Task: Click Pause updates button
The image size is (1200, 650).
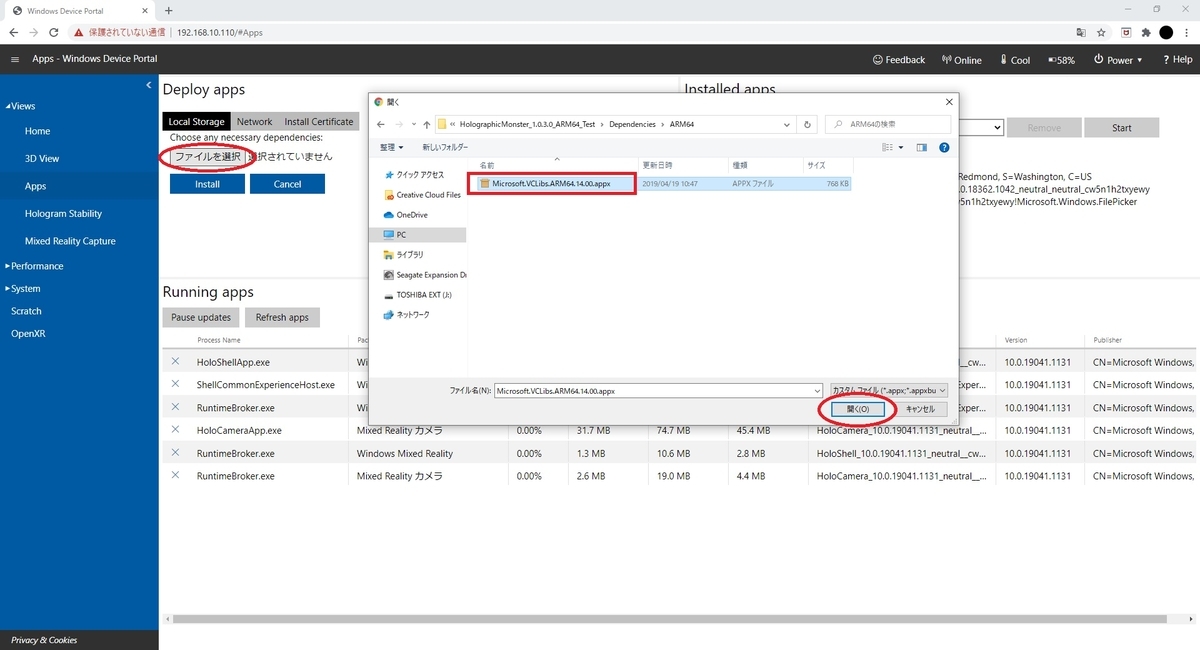Action: coord(201,317)
